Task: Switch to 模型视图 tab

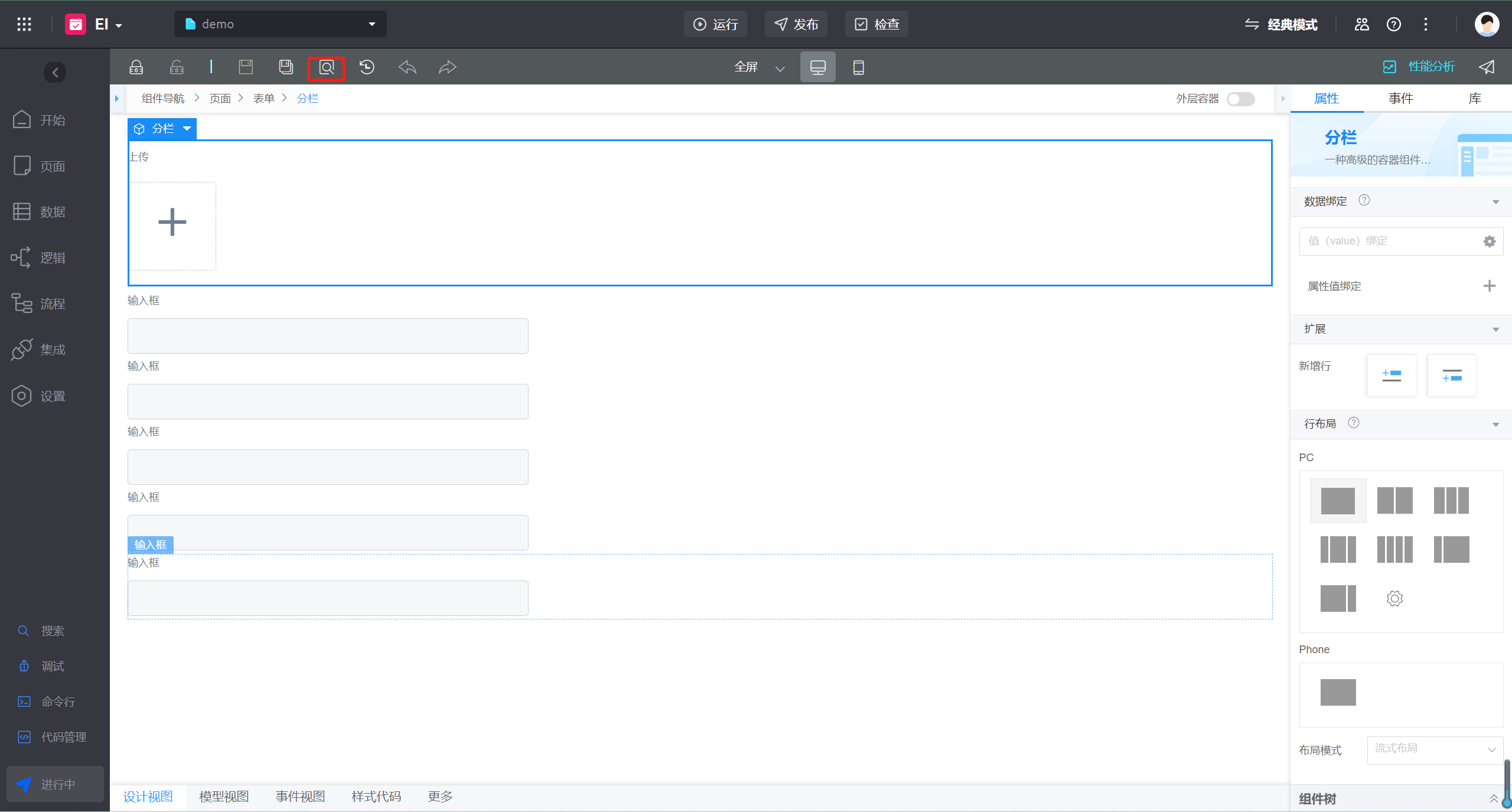Action: tap(224, 797)
